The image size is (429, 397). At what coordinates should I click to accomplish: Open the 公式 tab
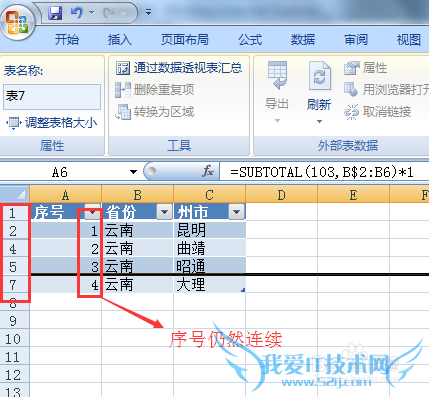[x=250, y=40]
